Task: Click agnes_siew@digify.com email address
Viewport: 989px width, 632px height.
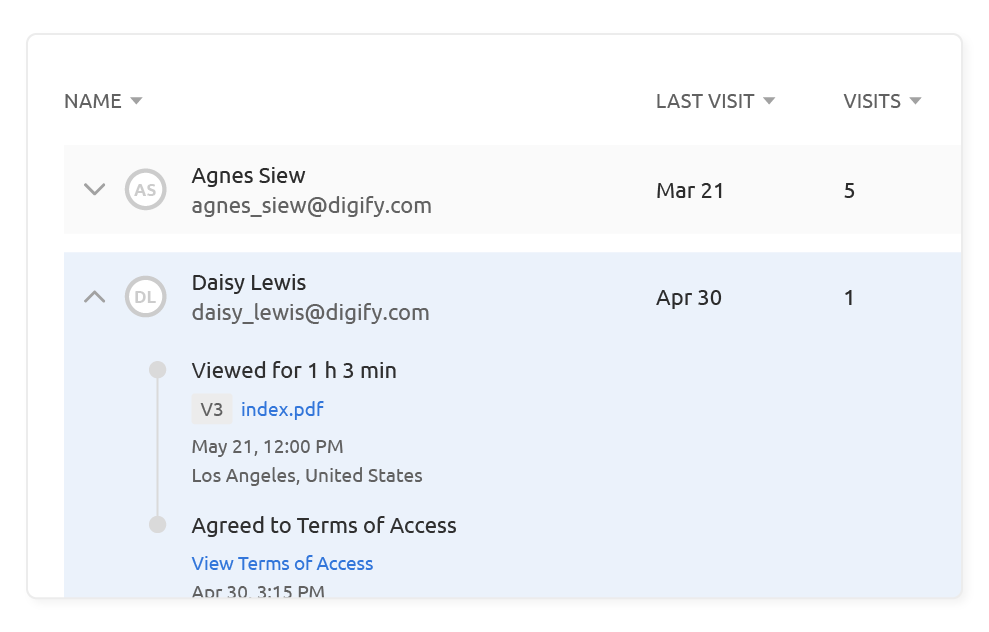Action: [311, 206]
